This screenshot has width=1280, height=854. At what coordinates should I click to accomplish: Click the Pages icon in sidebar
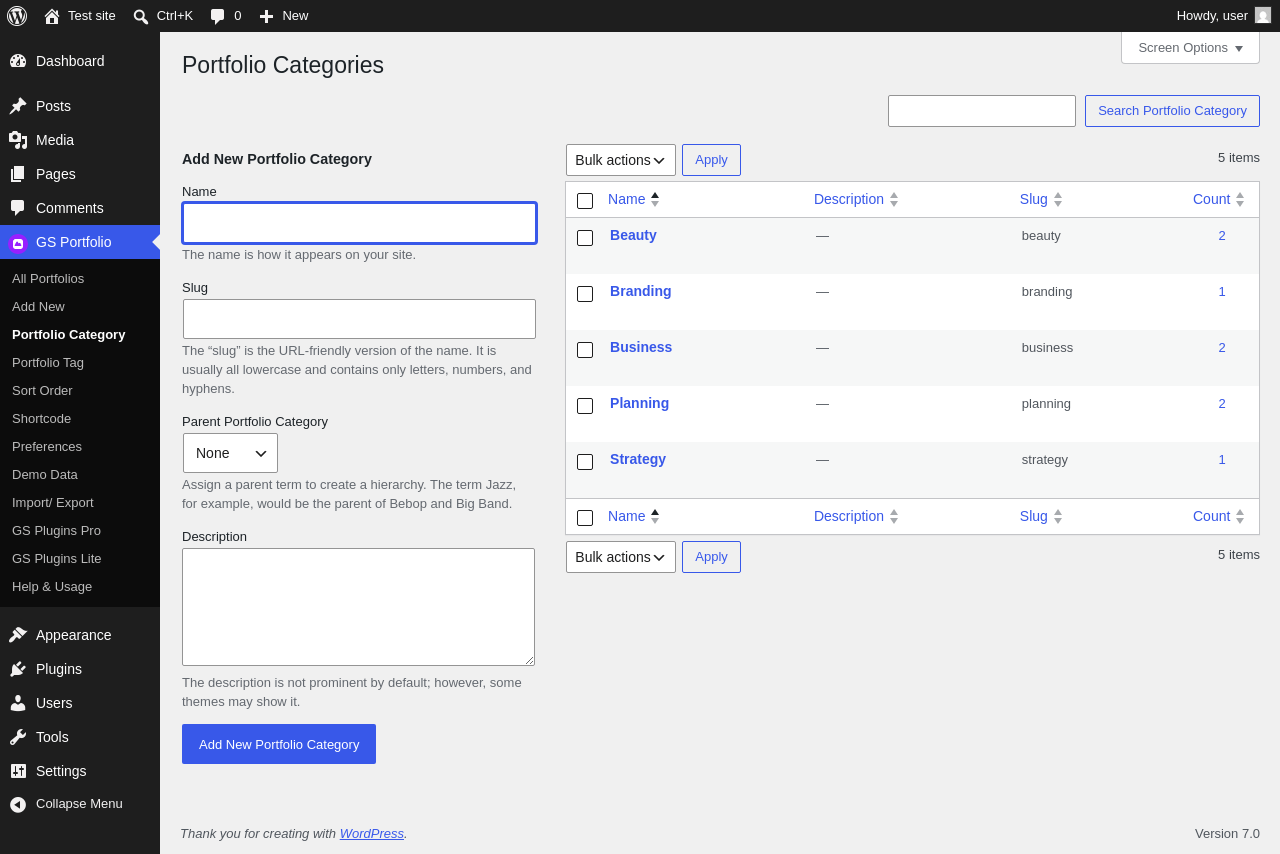18,174
